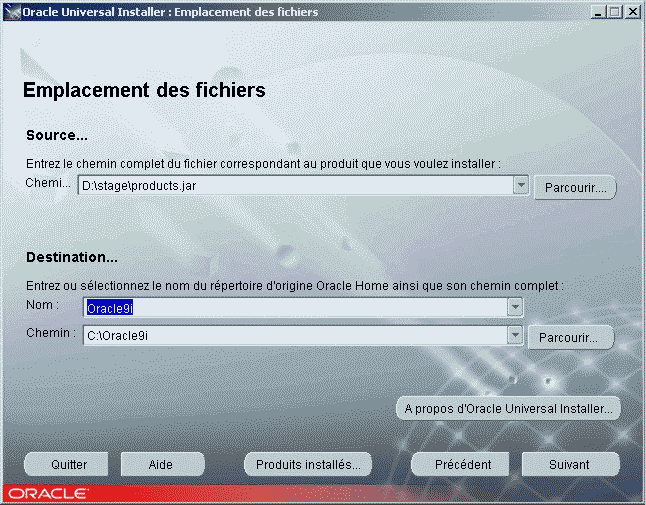Expand the destination Chemin dropdown arrow

(515, 336)
